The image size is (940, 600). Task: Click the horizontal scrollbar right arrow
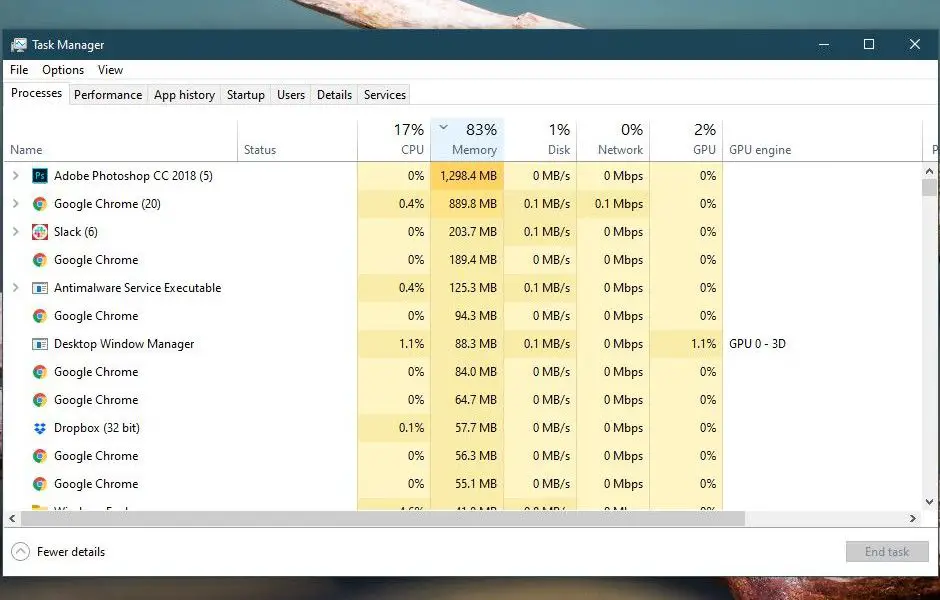click(x=913, y=518)
